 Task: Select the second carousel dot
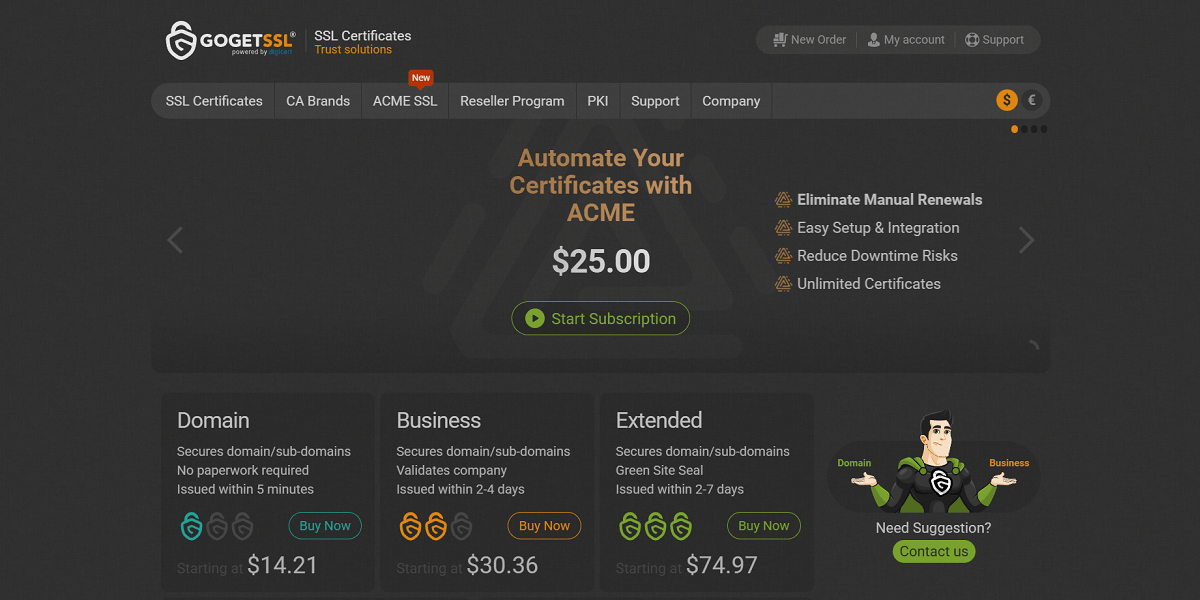pyautogui.click(x=1025, y=129)
